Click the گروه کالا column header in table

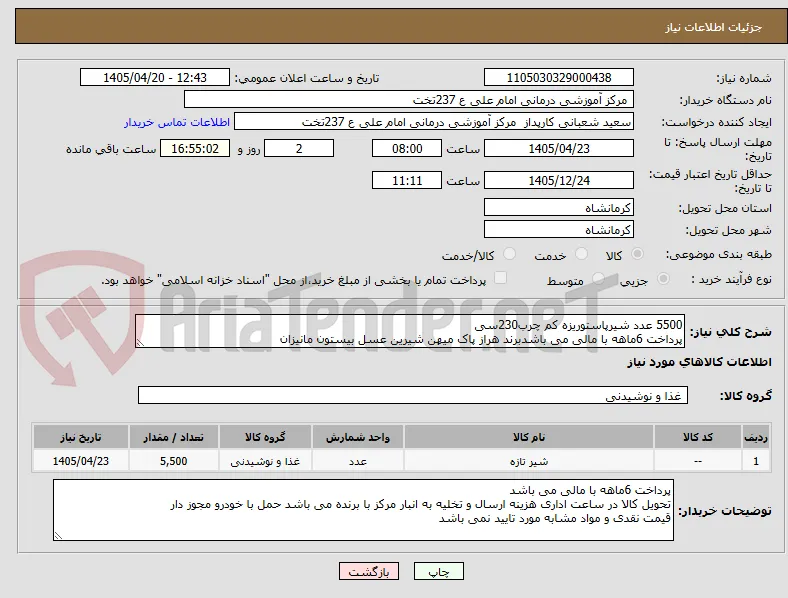[x=265, y=437]
